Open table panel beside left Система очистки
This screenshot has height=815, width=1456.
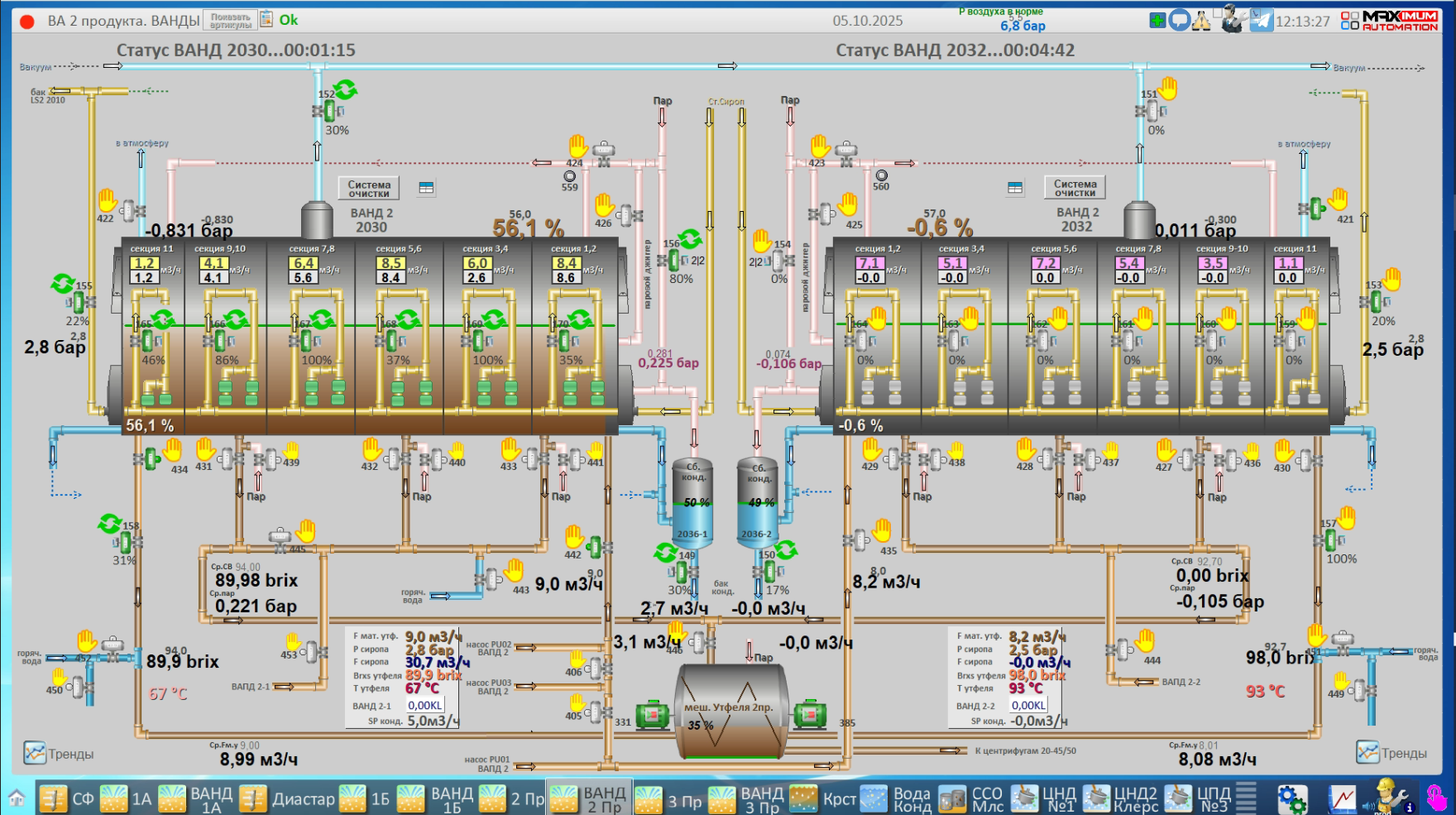pos(426,188)
